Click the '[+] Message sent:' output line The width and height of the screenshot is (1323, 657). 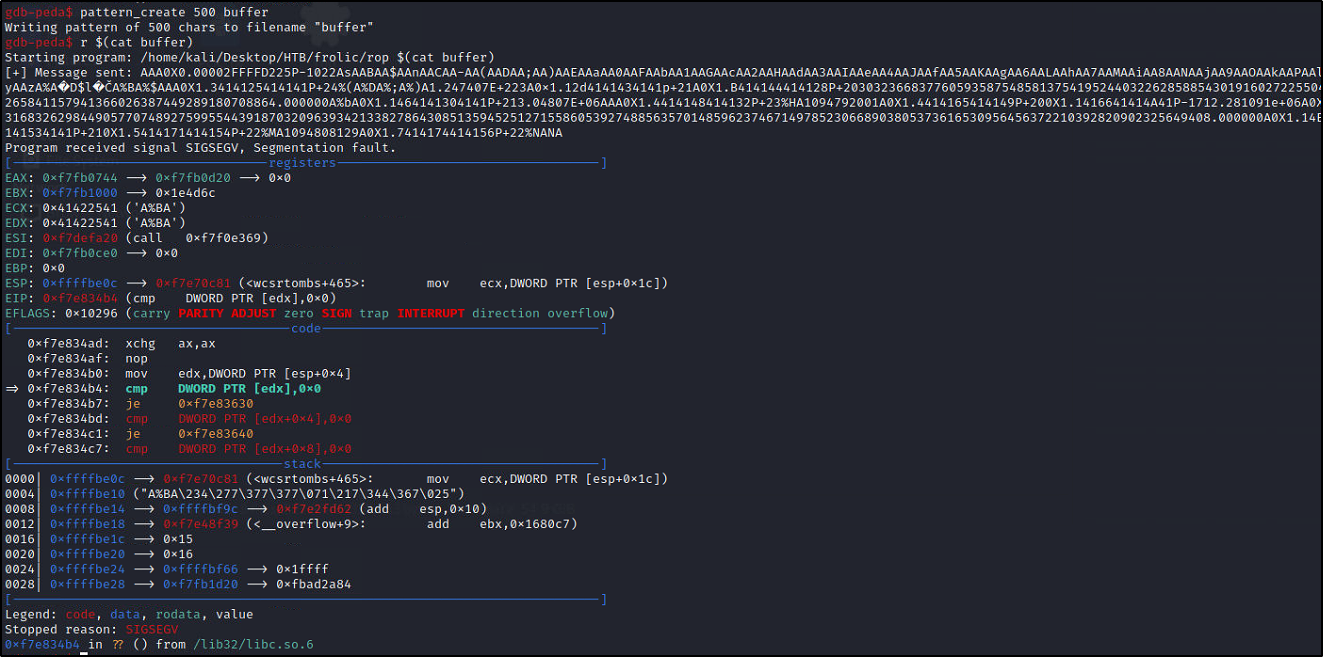tap(661, 72)
